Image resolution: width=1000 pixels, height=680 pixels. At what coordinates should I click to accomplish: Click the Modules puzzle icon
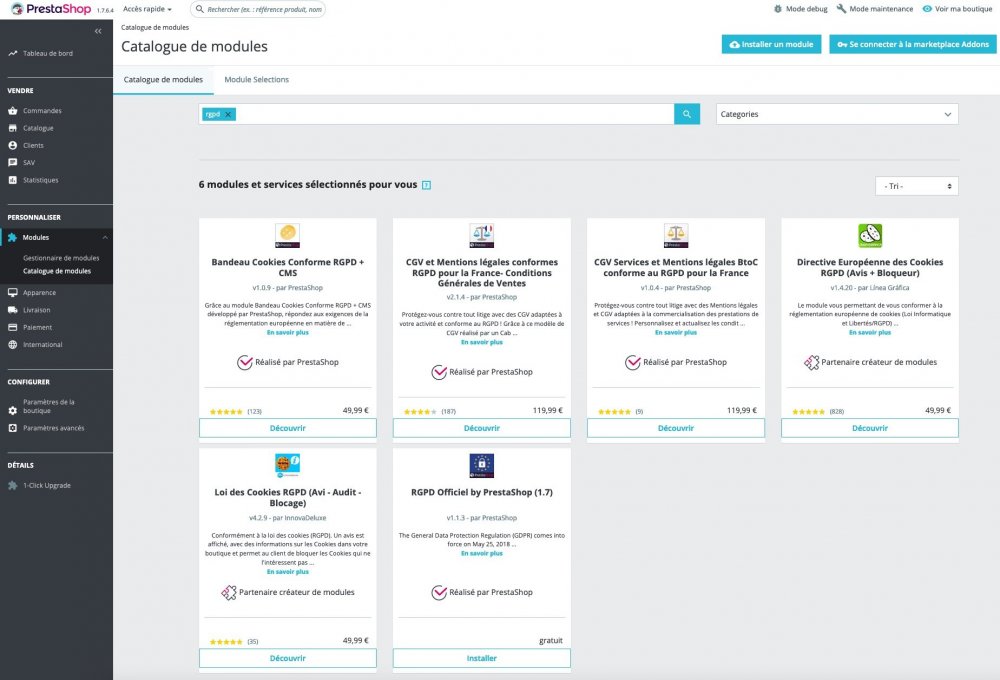(13, 237)
